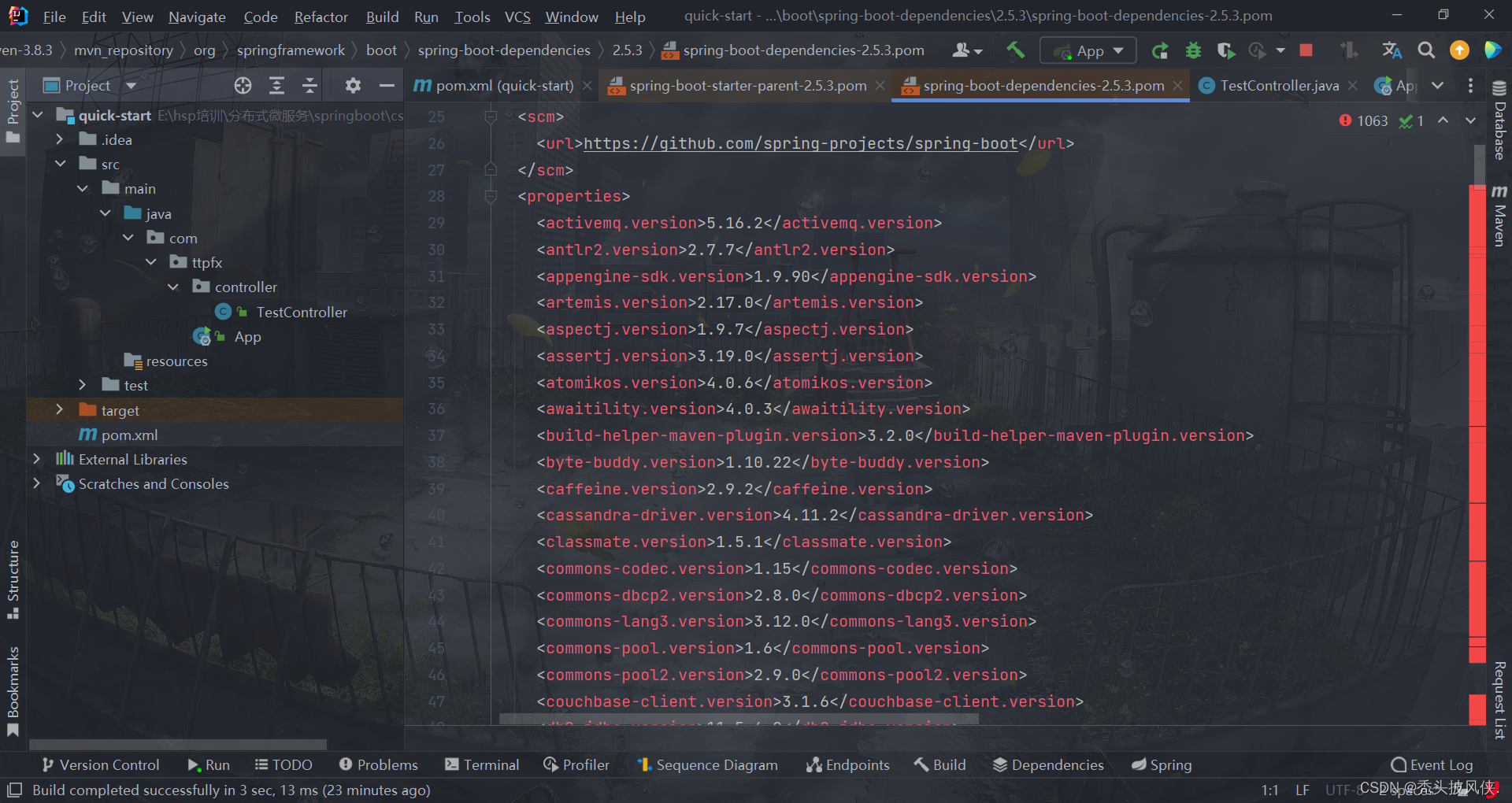Expand External Libraries node
This screenshot has width=1512, height=803.
[36, 459]
